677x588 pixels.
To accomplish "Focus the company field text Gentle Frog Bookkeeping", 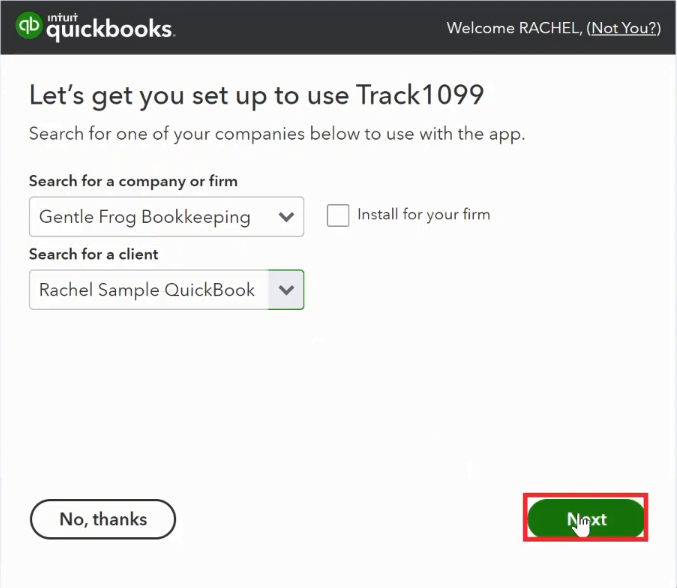I will click(x=145, y=217).
